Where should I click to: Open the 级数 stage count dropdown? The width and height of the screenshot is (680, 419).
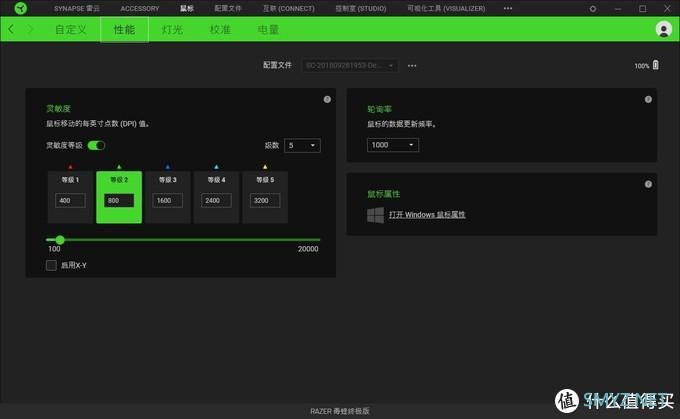(302, 145)
